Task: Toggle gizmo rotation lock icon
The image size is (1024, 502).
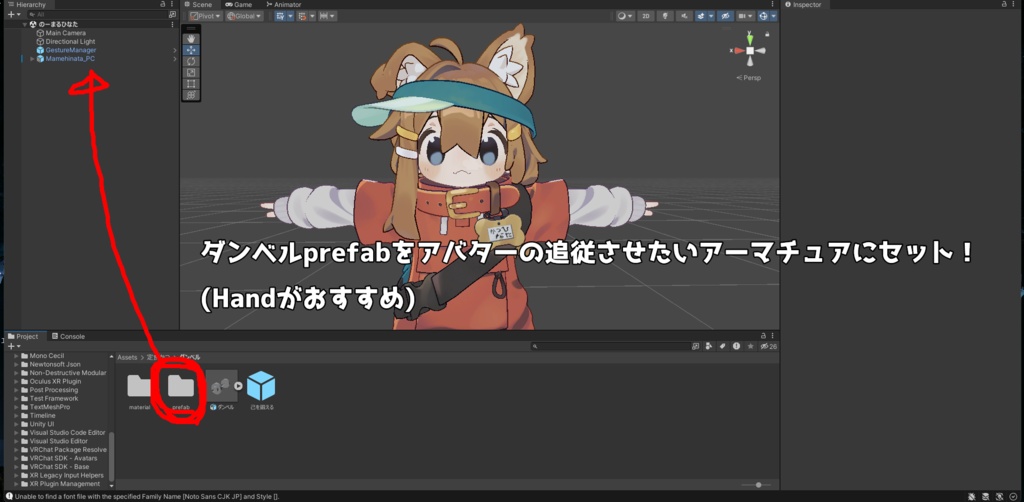Action: tap(767, 34)
